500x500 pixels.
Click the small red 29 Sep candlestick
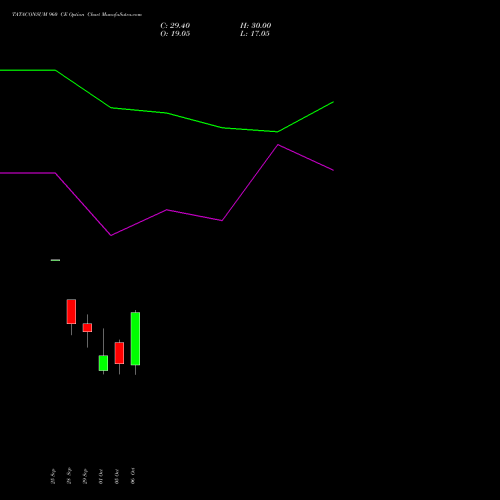pos(87,328)
